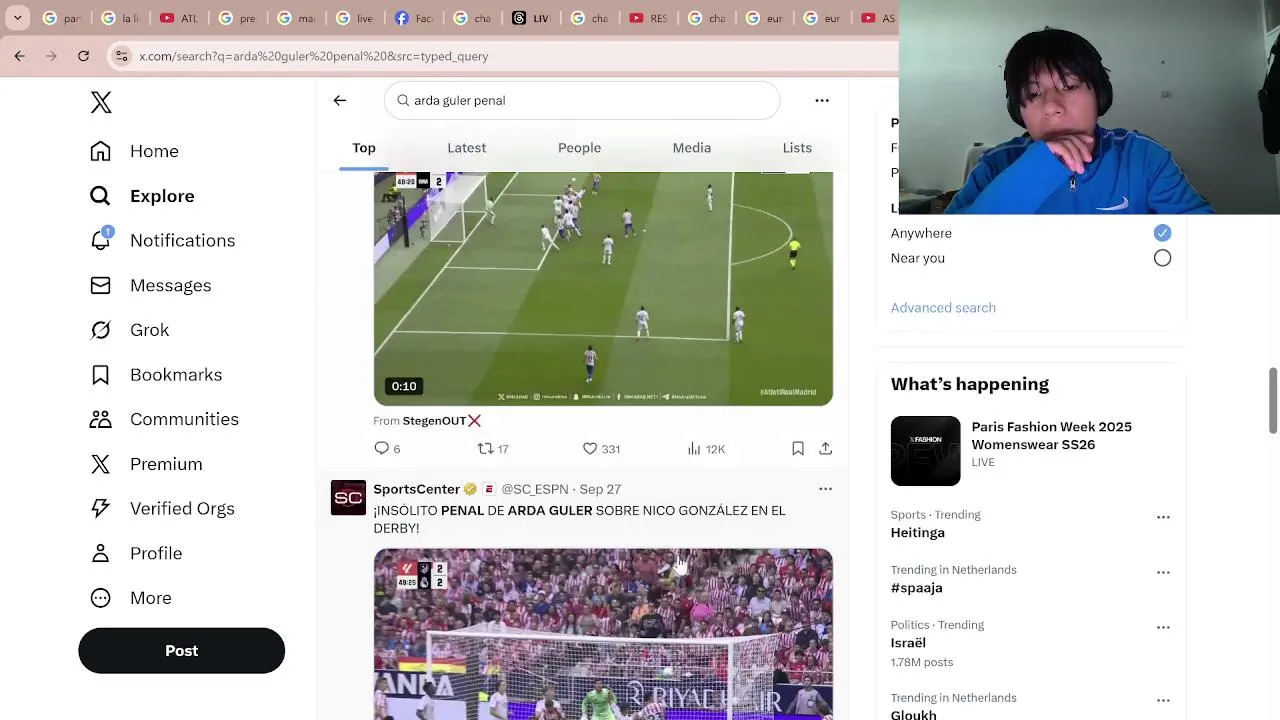Click the browser back button
Image resolution: width=1280 pixels, height=720 pixels.
20,56
